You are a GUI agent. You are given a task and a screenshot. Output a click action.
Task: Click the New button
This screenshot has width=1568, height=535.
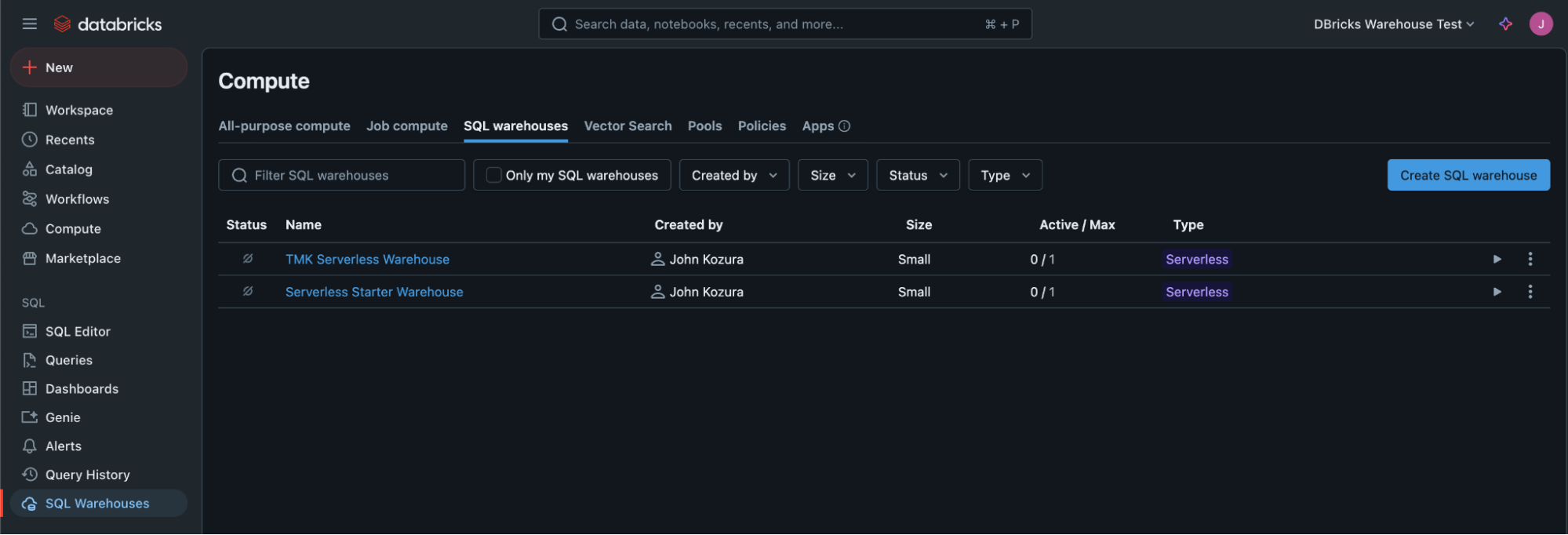tap(99, 67)
